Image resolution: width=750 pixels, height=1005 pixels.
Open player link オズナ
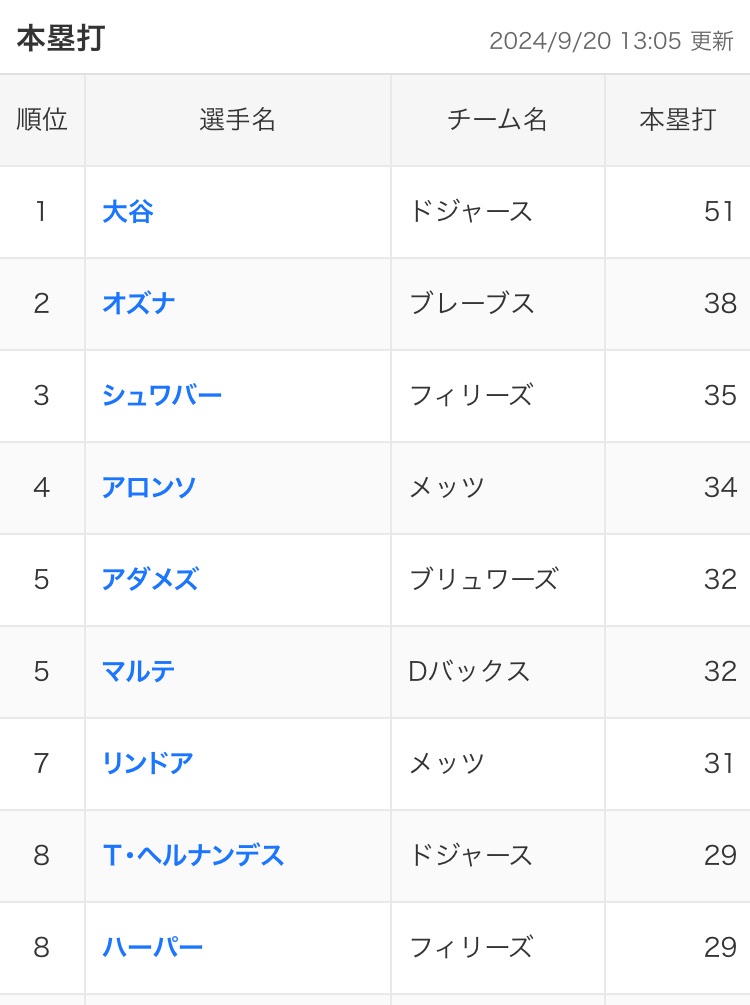tap(138, 303)
